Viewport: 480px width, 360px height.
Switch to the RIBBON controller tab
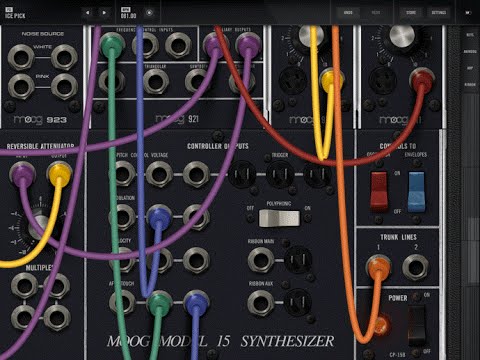[x=470, y=85]
